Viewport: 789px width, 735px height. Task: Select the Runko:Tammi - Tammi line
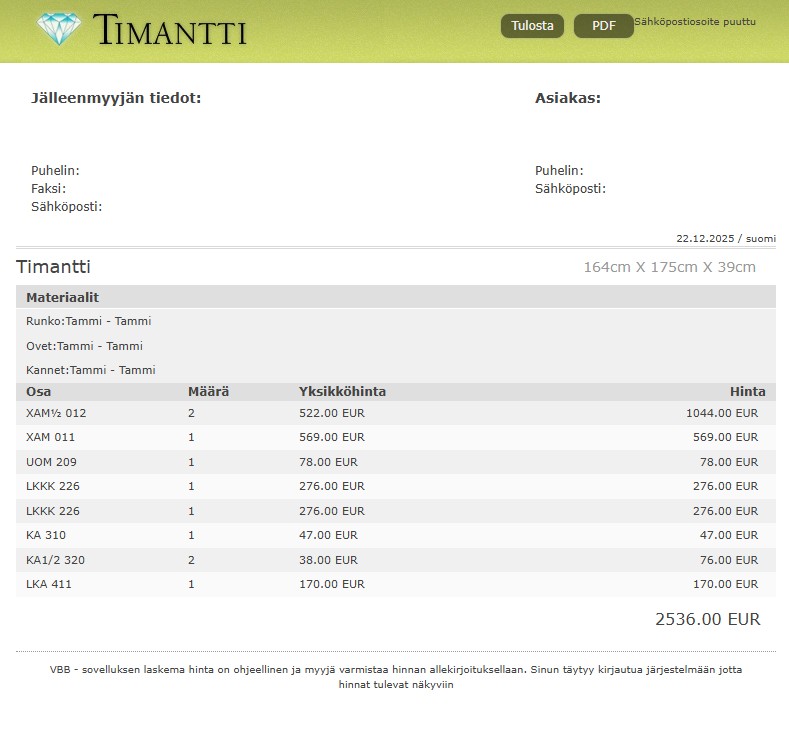point(88,321)
